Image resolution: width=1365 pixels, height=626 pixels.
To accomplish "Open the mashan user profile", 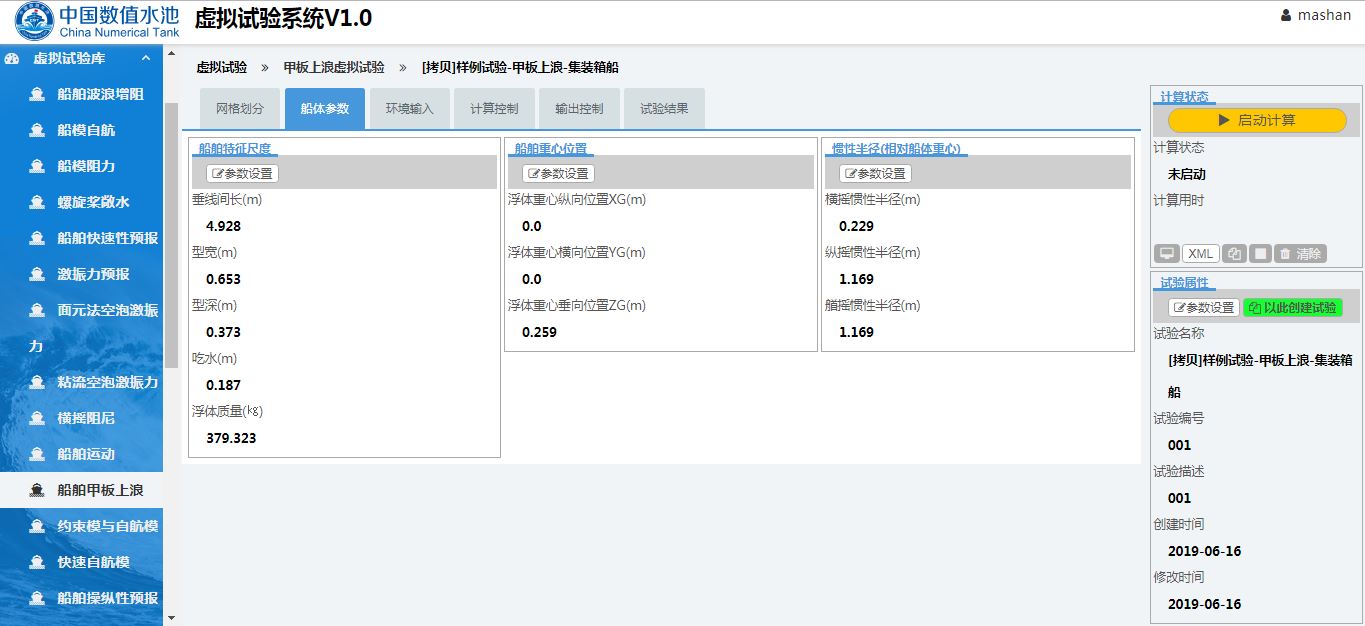I will (x=1315, y=15).
